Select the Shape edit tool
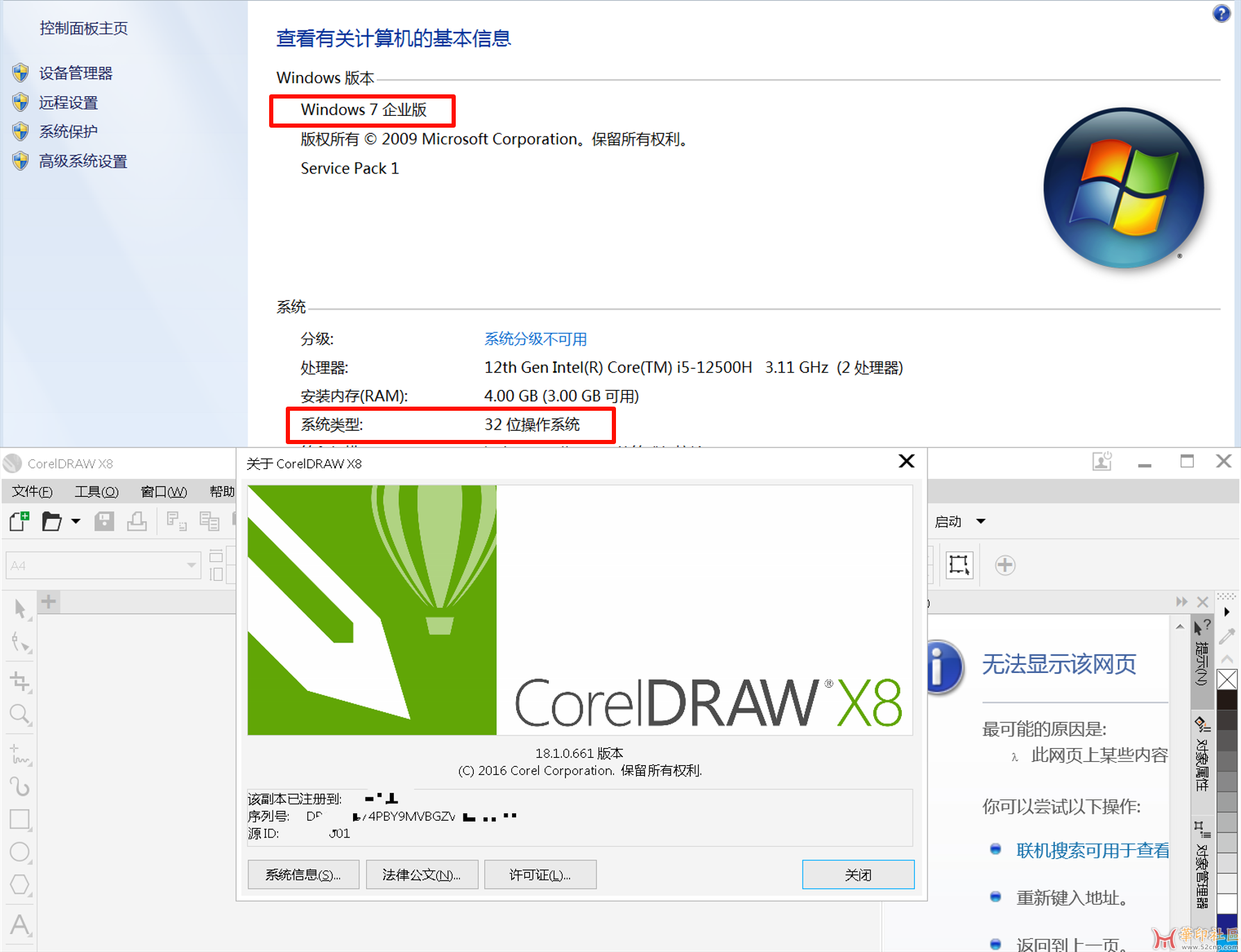1241x952 pixels. pos(20,643)
